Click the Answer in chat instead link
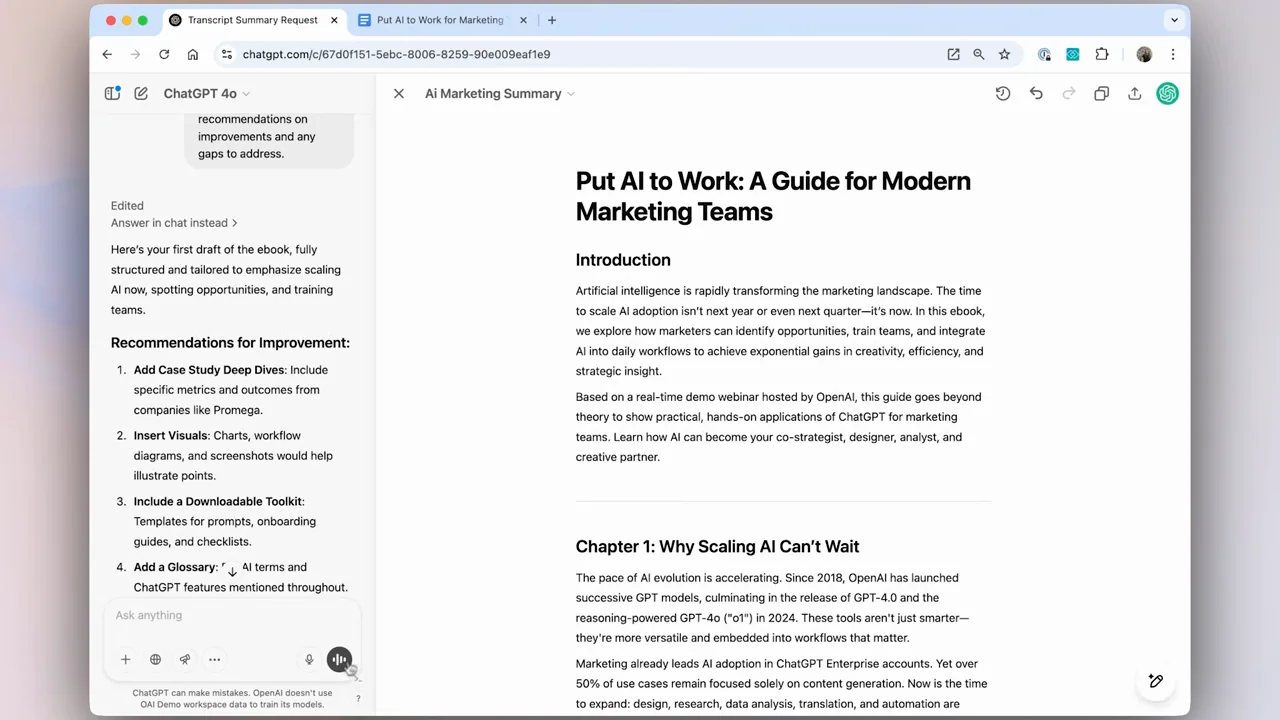1280x720 pixels. click(174, 223)
